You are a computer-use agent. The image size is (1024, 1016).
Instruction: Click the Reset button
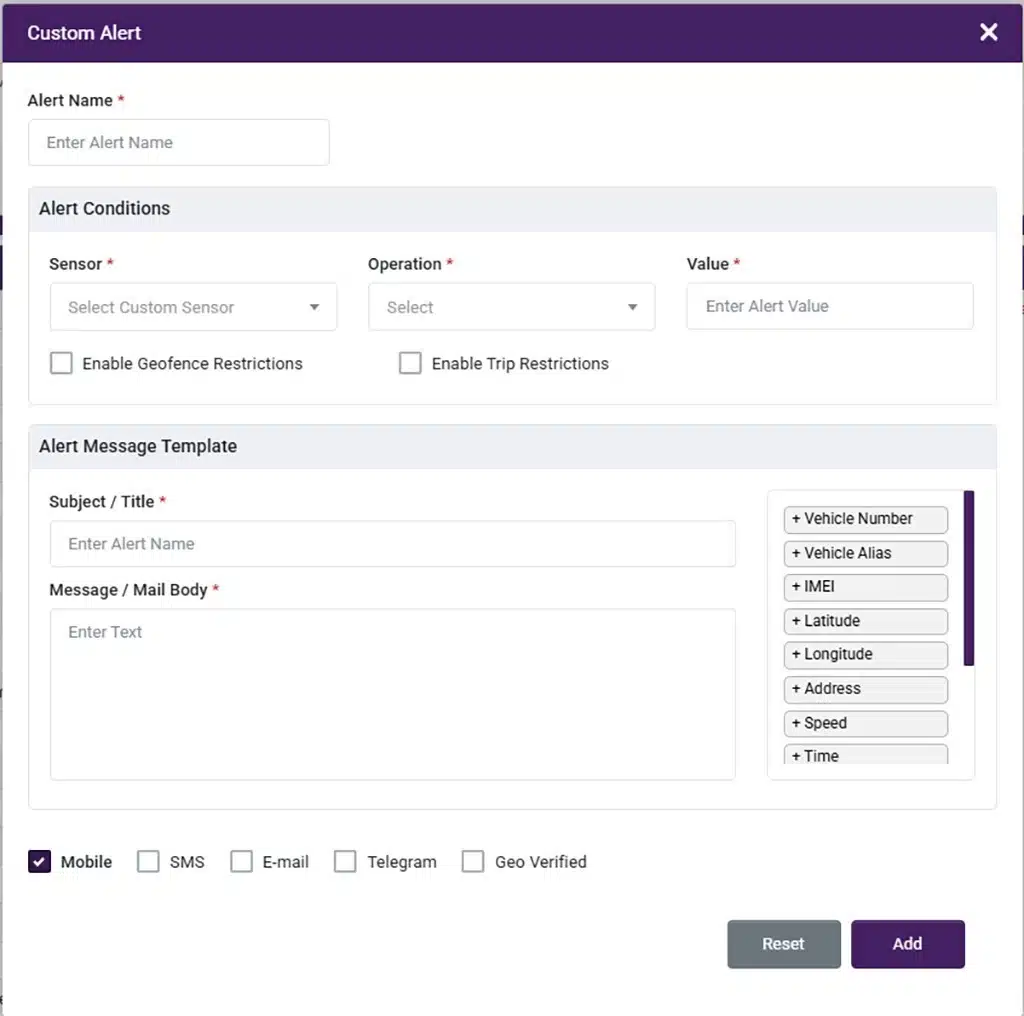click(784, 943)
